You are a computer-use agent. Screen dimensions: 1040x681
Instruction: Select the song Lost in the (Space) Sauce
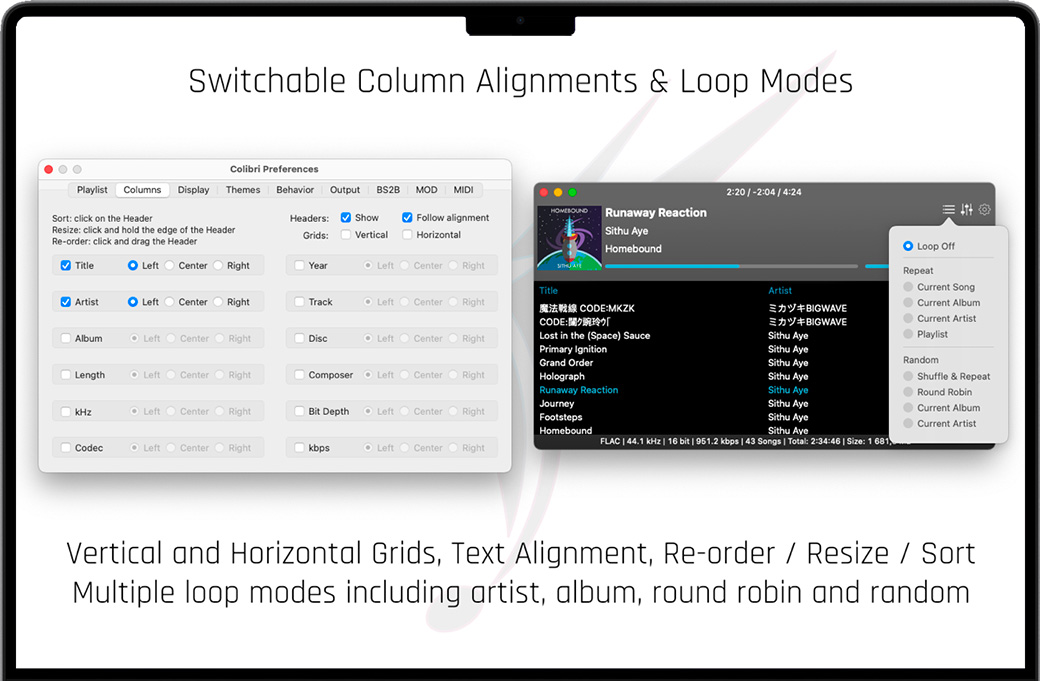(595, 336)
